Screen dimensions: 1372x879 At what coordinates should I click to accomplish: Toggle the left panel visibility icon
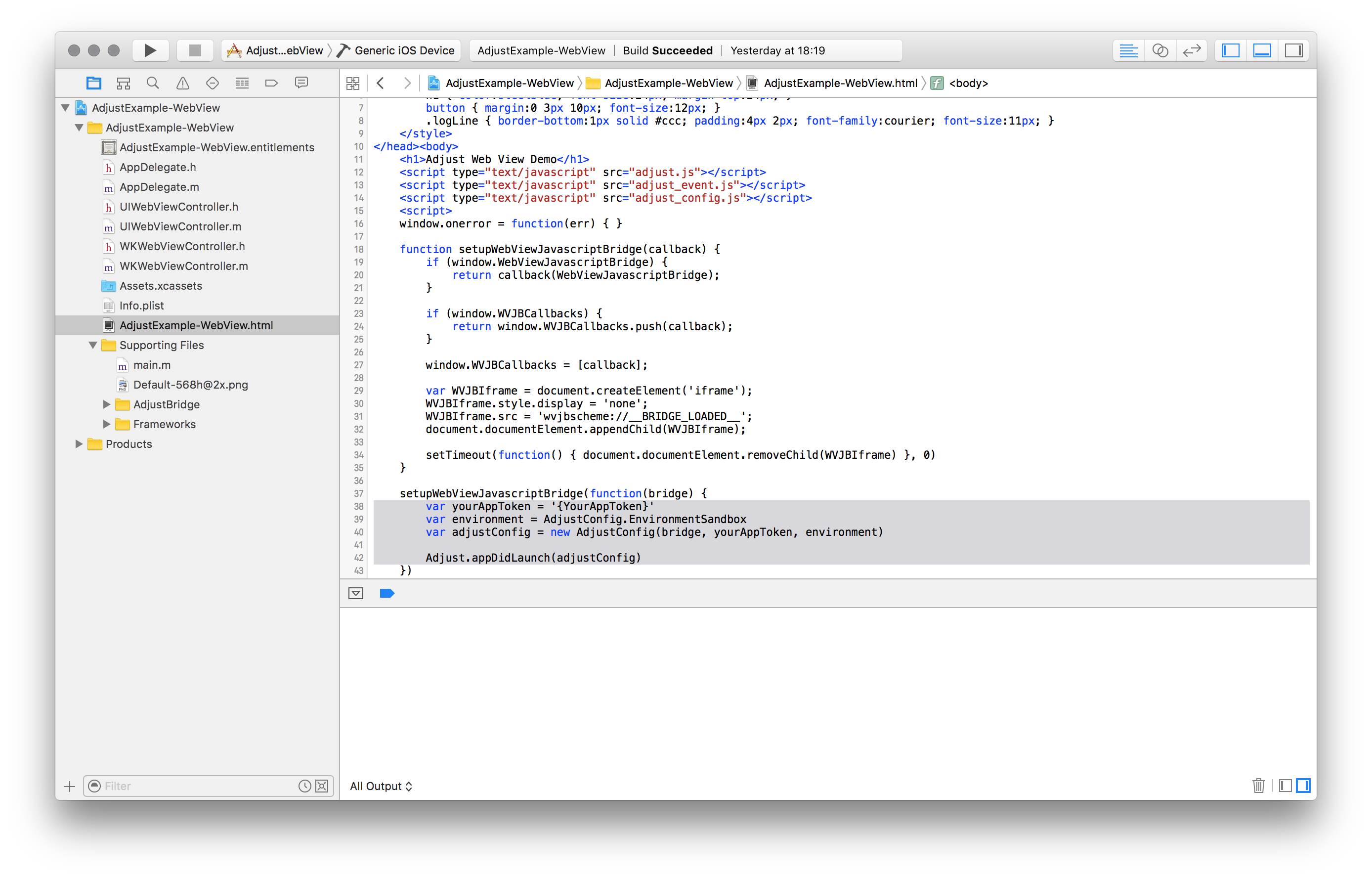coord(1231,49)
